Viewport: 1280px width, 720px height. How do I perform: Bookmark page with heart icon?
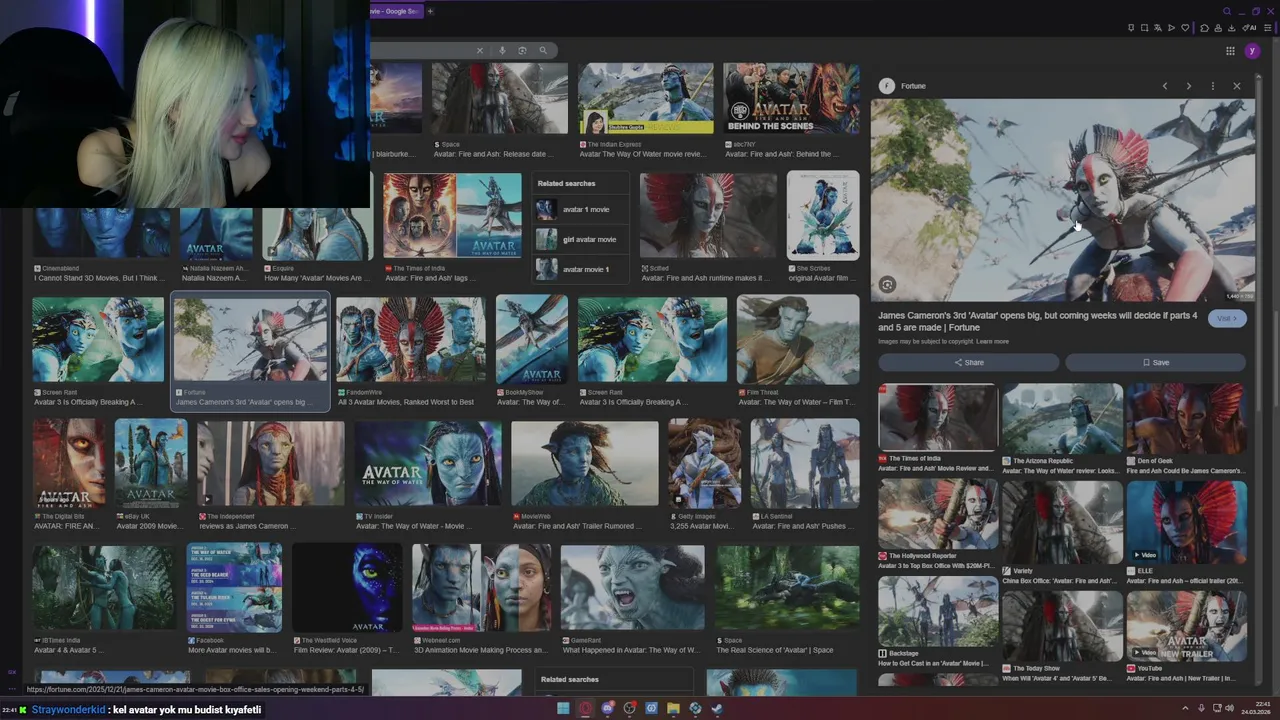[1185, 27]
